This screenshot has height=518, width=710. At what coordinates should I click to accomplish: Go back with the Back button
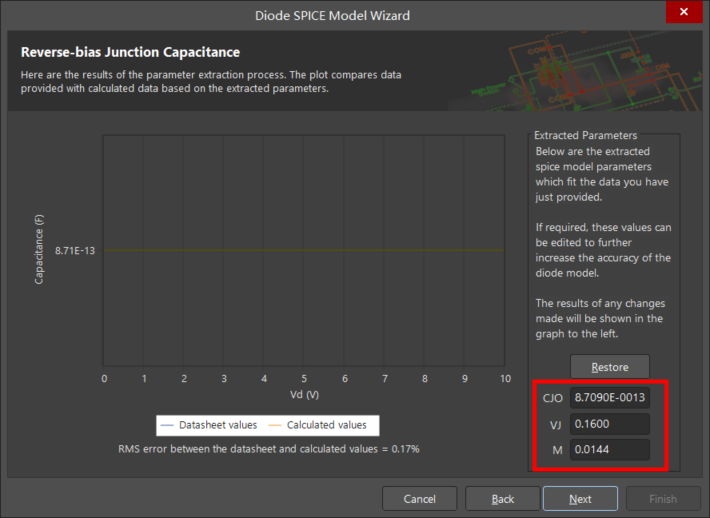coord(502,498)
